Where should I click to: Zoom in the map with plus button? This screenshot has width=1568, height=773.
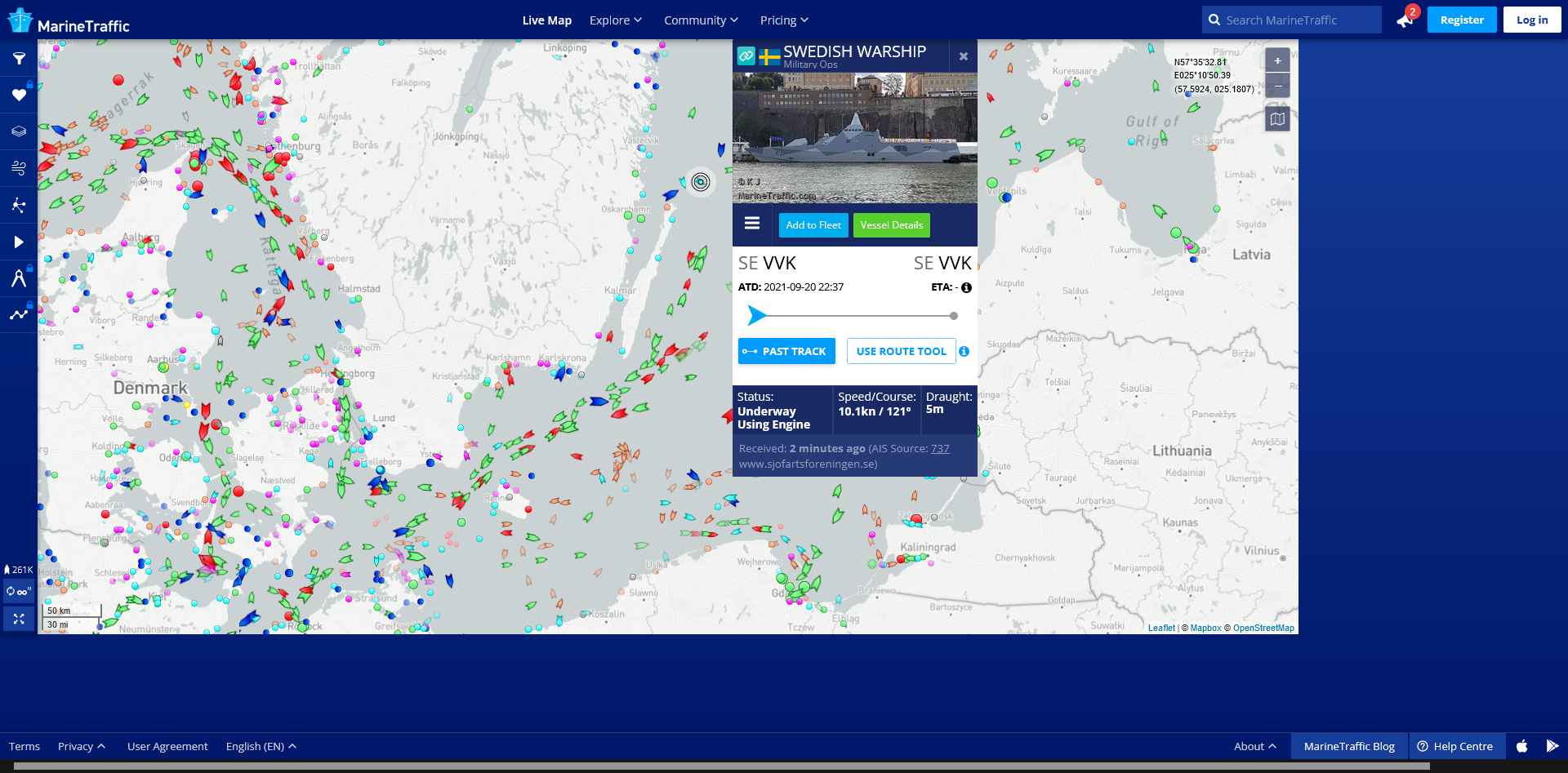pyautogui.click(x=1277, y=60)
